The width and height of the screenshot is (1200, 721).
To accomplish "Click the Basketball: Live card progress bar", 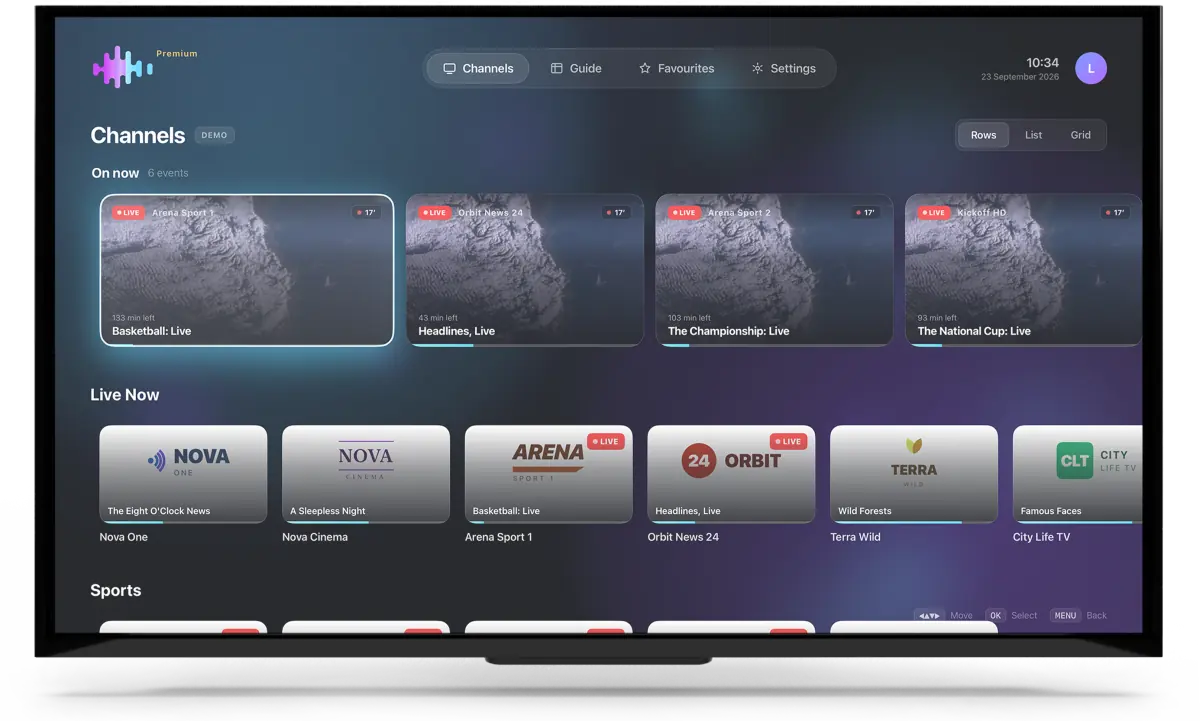I will pos(247,344).
